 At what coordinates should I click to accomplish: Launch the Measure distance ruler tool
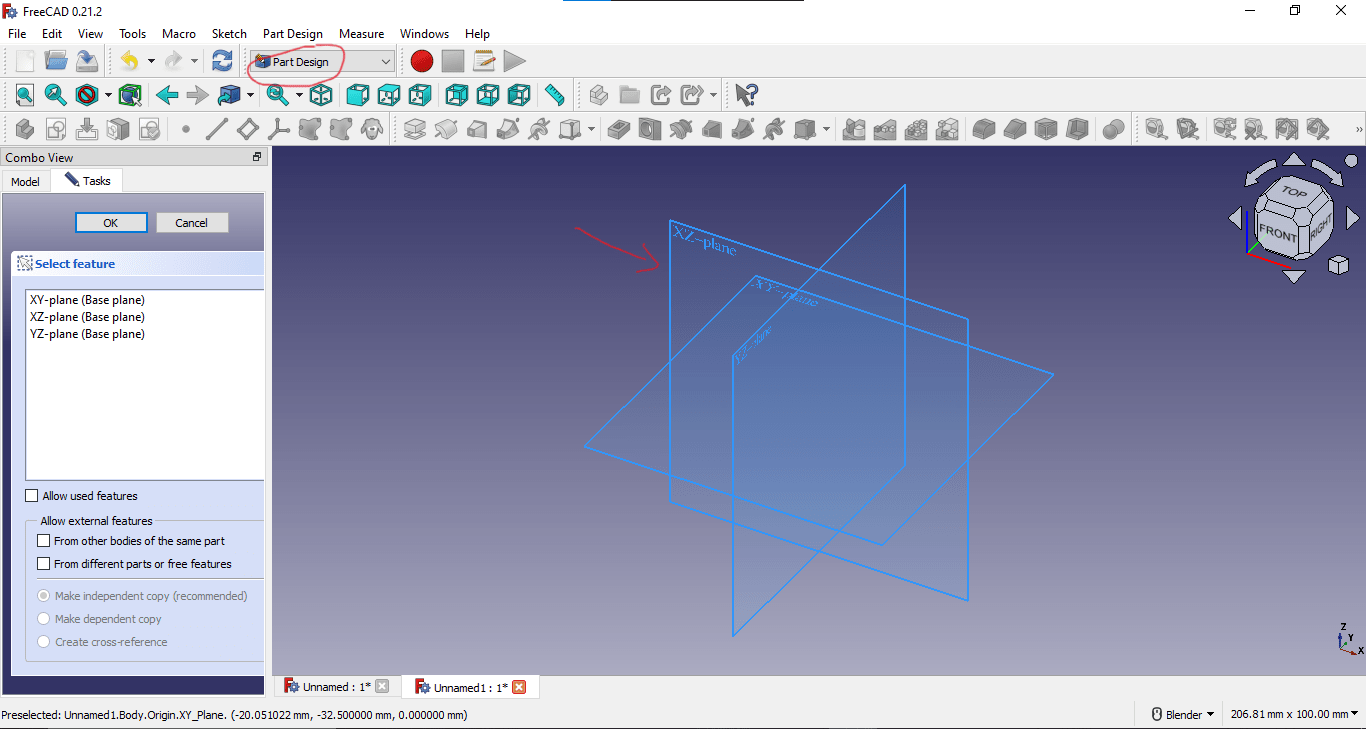[x=554, y=95]
